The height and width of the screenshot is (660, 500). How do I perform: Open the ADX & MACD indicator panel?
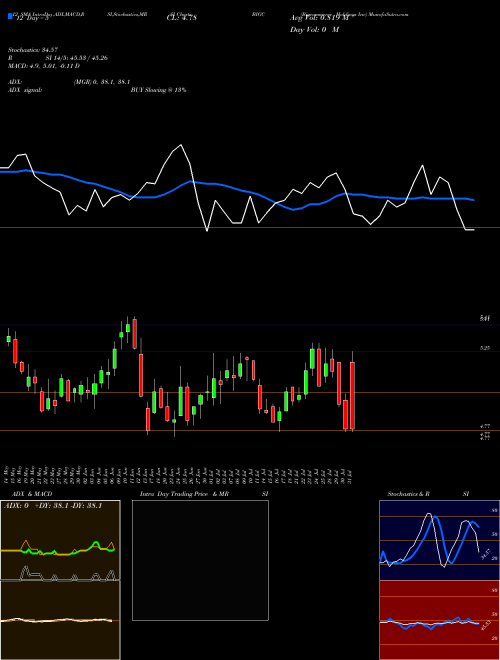click(x=60, y=580)
